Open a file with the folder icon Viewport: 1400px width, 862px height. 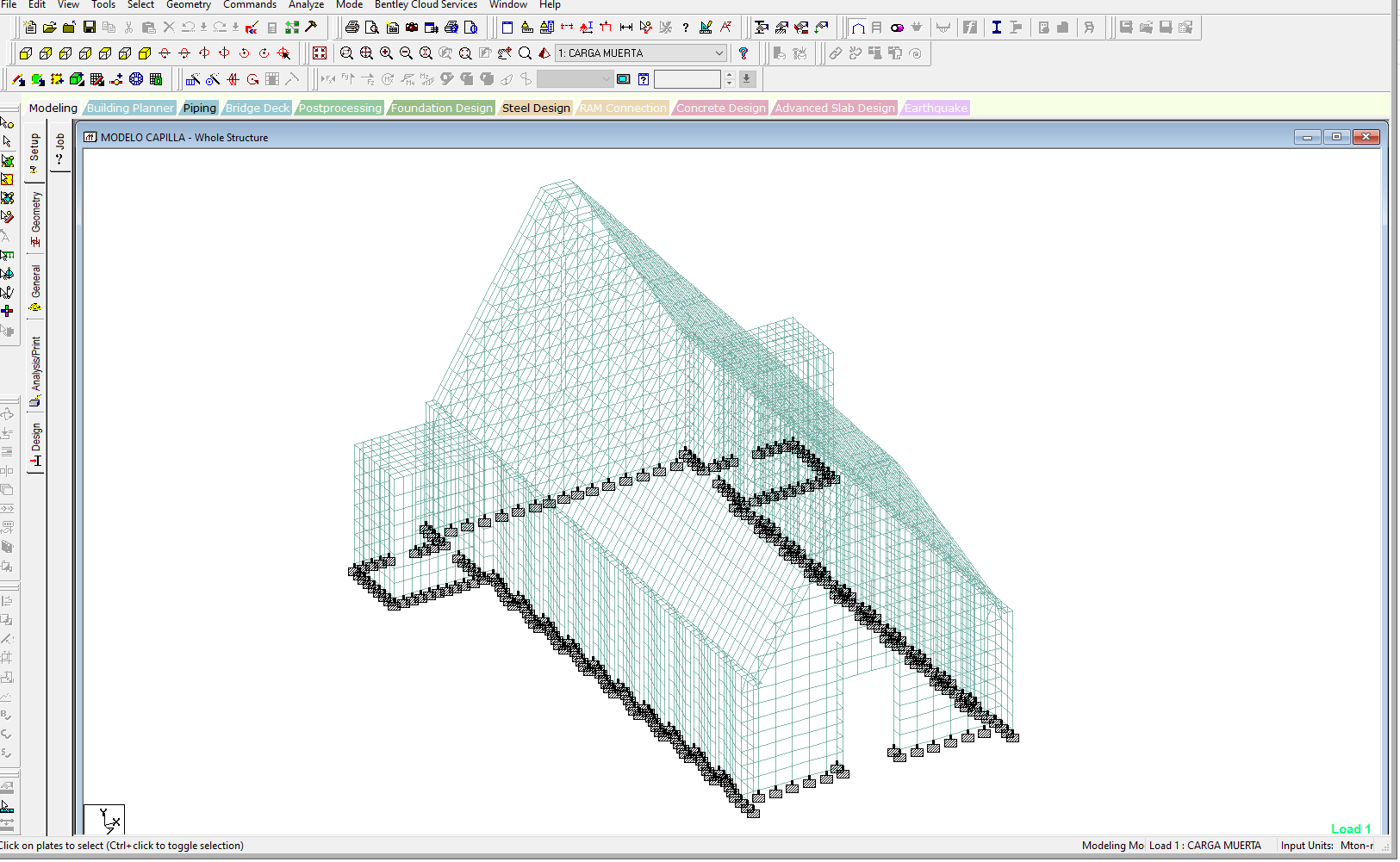pos(50,28)
